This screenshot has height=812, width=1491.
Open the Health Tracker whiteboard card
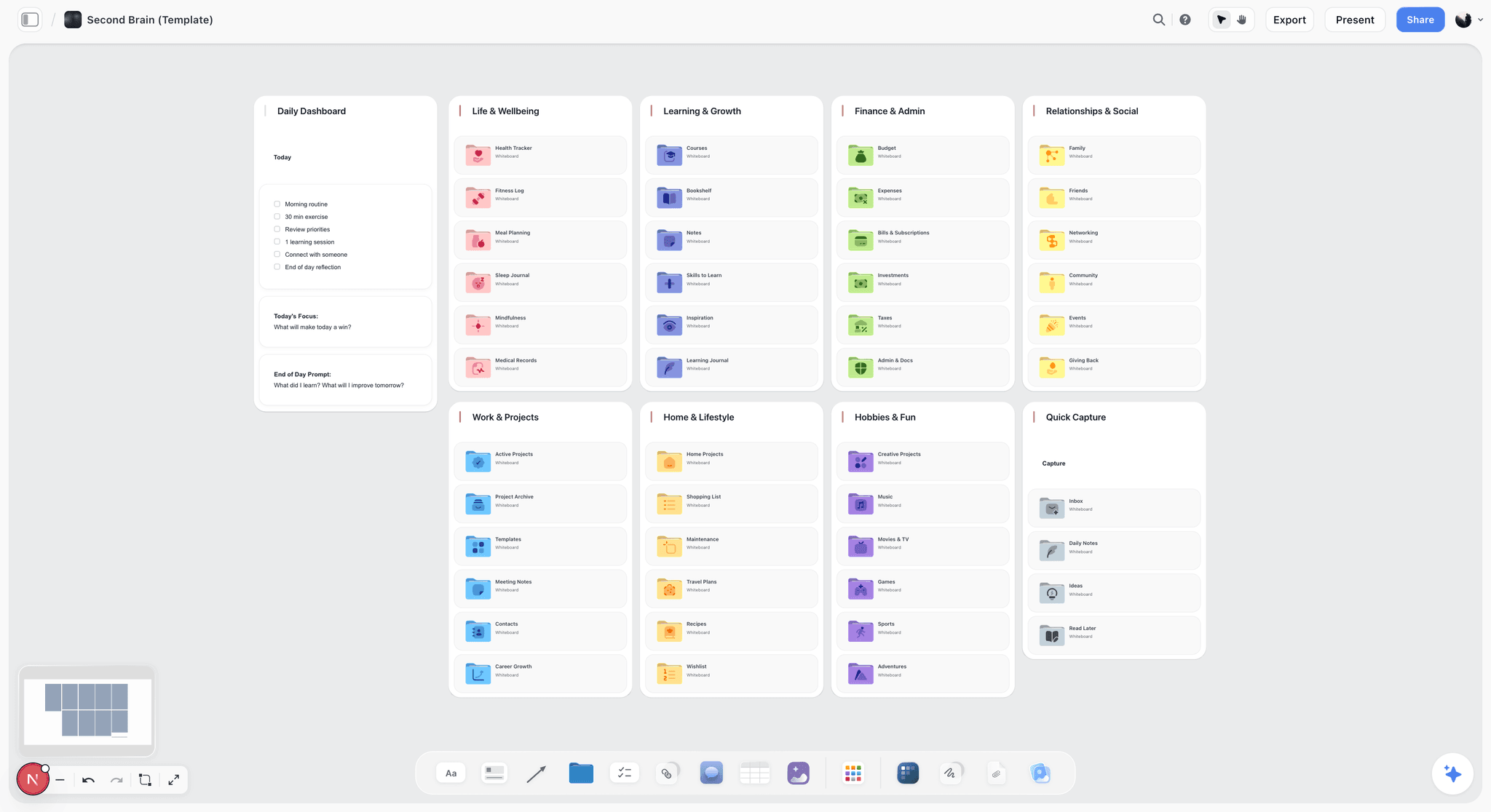[540, 154]
